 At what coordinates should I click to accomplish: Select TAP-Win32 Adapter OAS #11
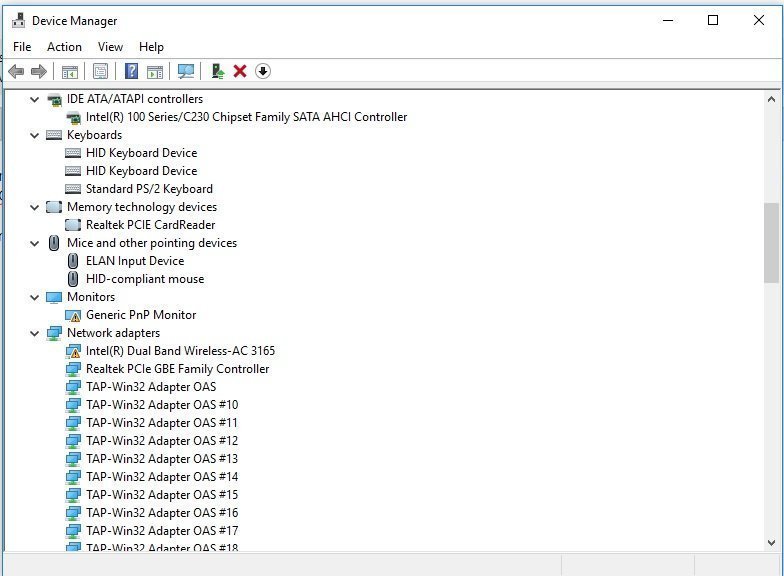[162, 423]
